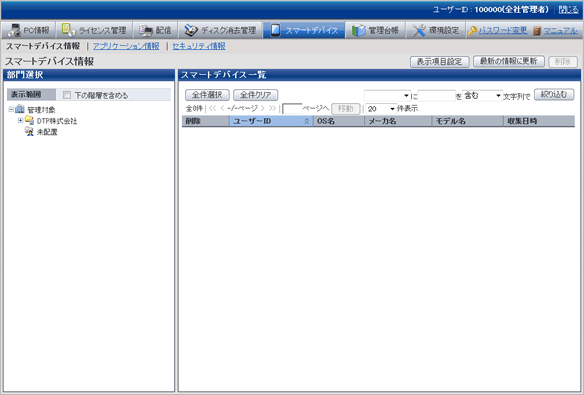The height and width of the screenshot is (395, 584).
Task: Open the 含む condition dropdown
Action: point(482,96)
